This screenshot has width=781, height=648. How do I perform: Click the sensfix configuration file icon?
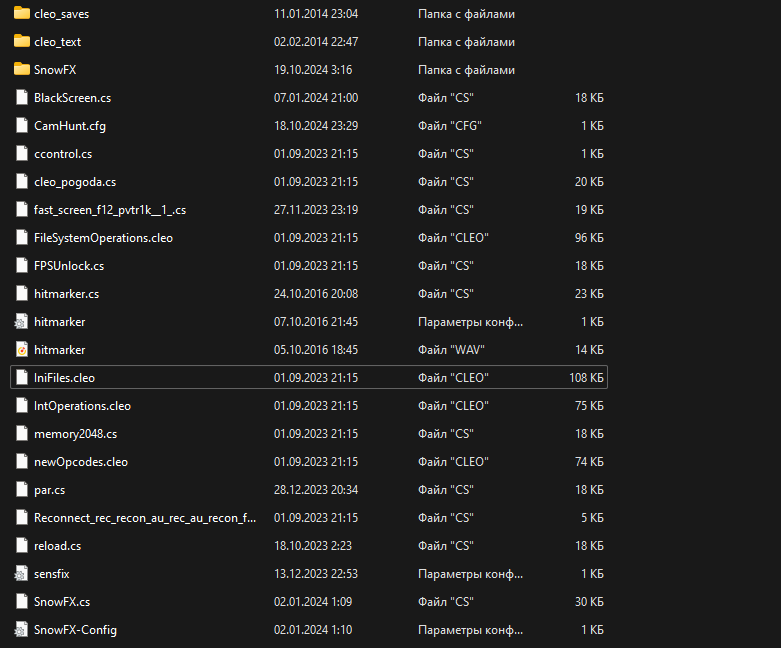22,574
